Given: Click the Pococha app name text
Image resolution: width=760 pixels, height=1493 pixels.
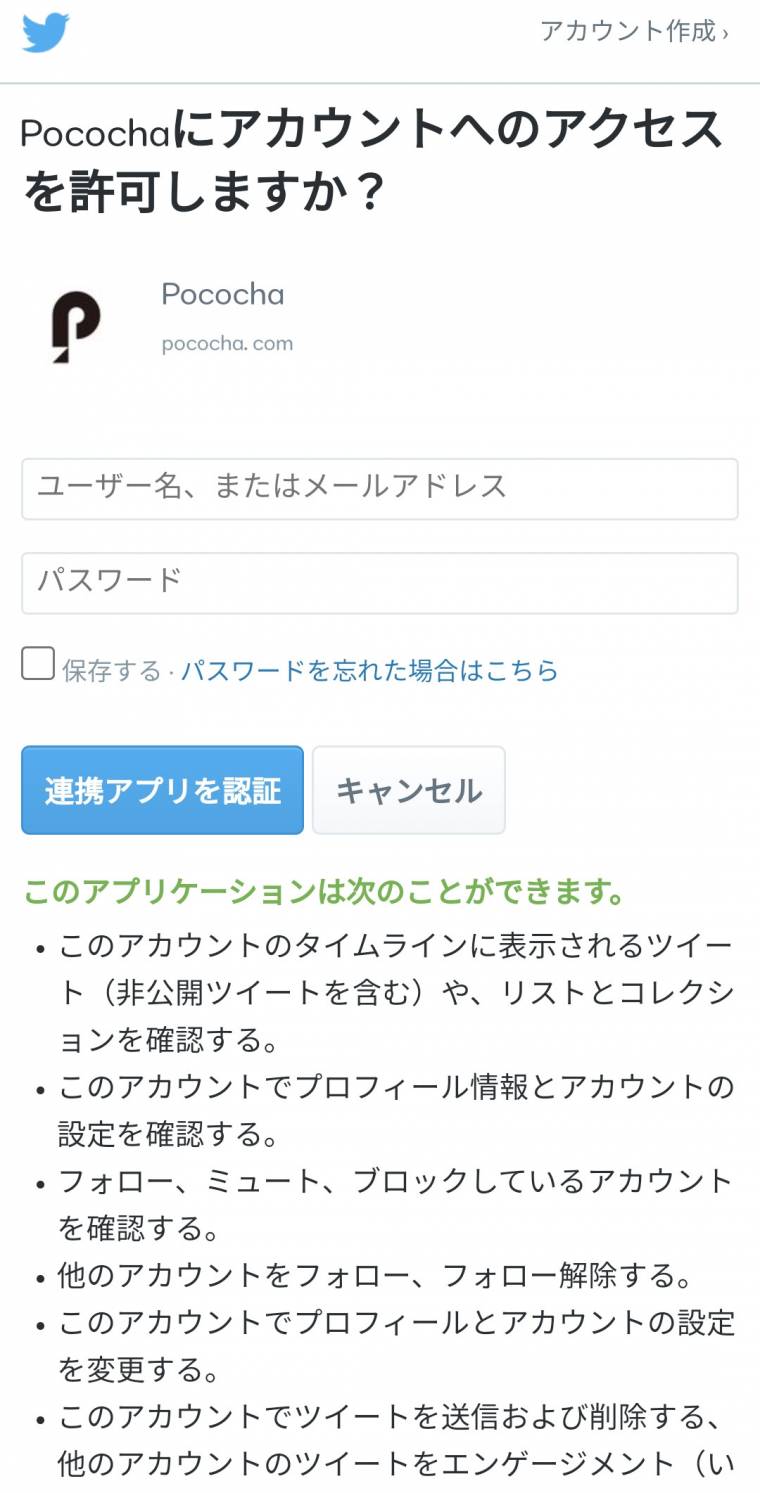Looking at the screenshot, I should tap(222, 294).
